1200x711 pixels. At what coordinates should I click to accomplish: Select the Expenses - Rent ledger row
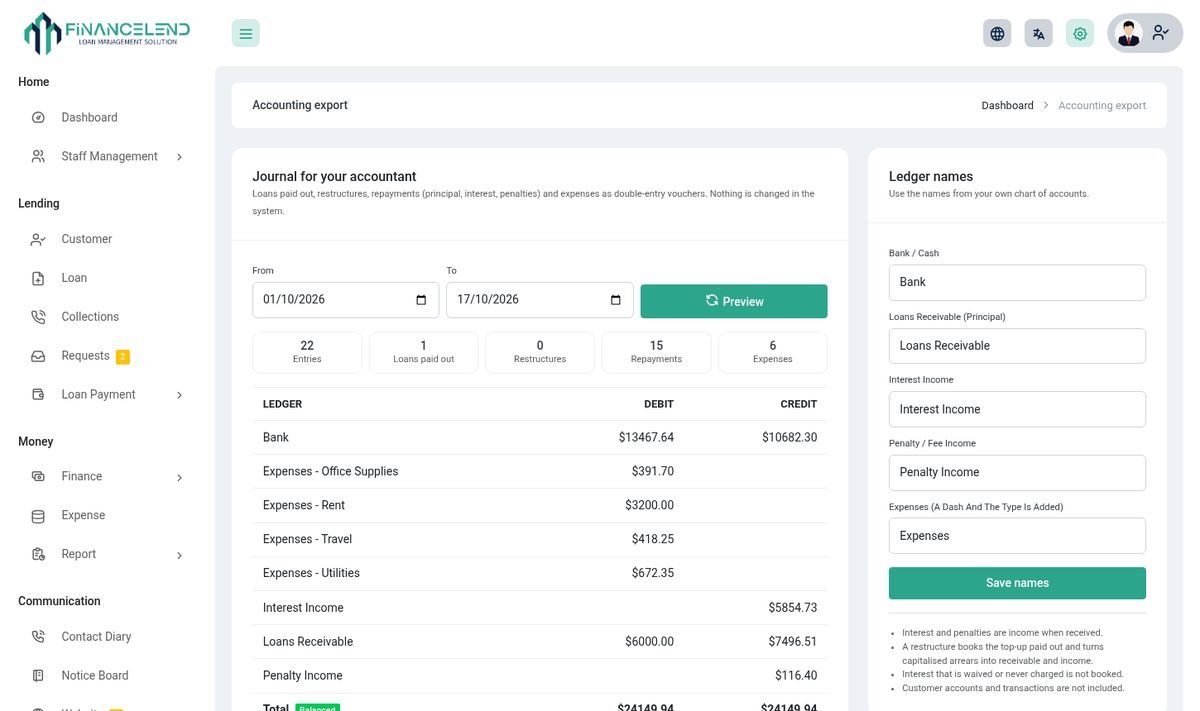(540, 505)
